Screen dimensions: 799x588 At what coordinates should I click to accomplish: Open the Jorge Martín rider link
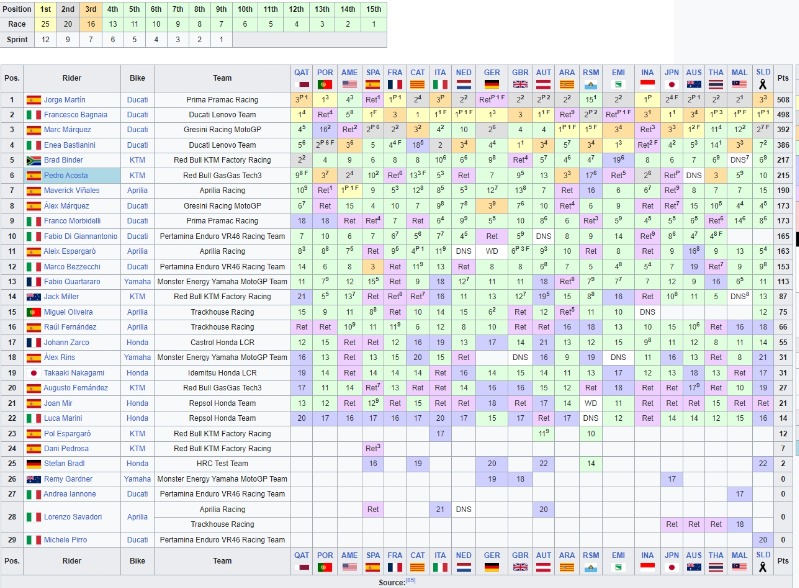coord(65,100)
